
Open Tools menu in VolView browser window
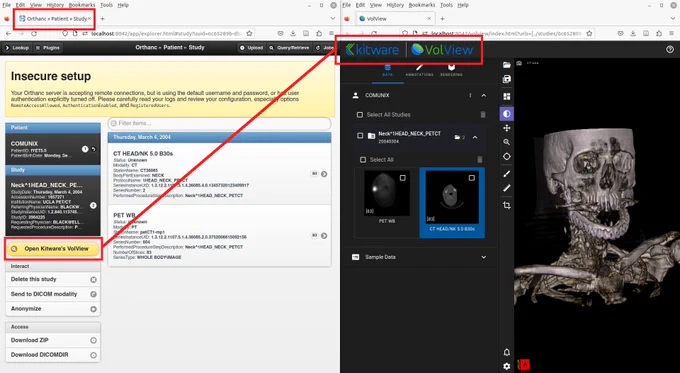(x=446, y=5)
